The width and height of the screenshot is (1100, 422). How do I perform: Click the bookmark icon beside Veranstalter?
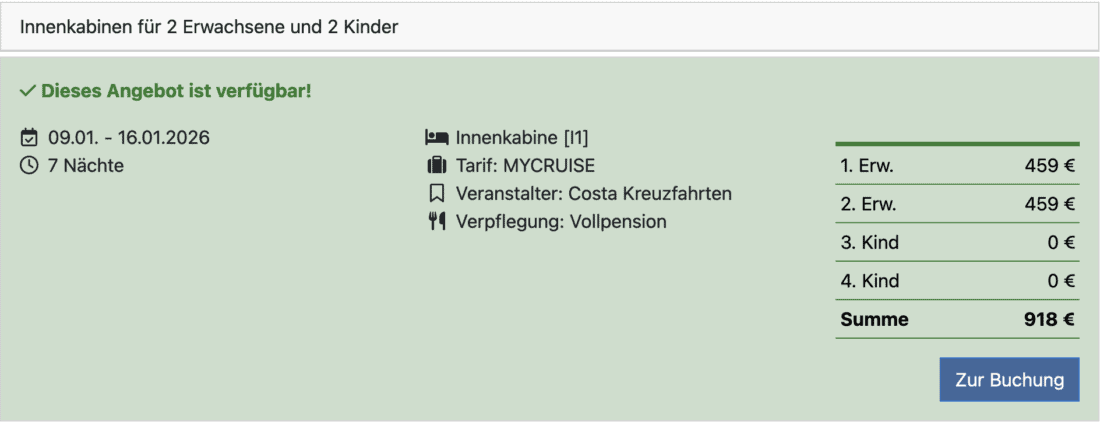(436, 194)
